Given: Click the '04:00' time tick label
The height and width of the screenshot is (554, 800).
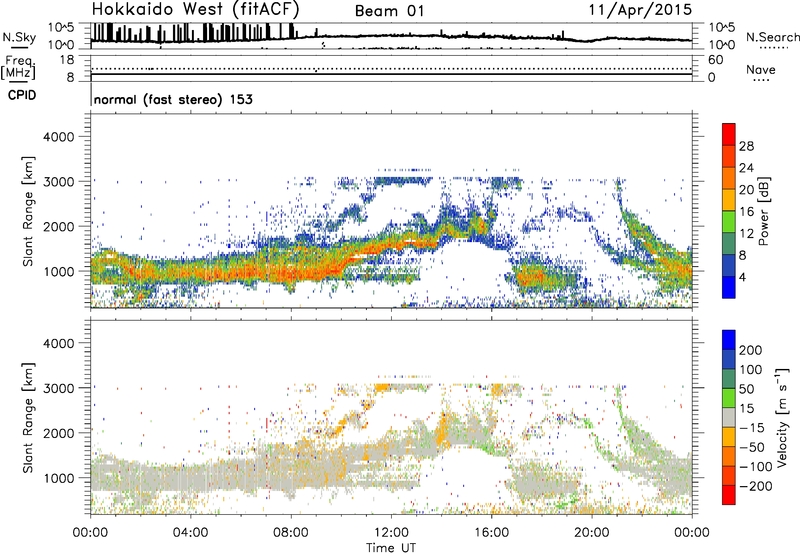Looking at the screenshot, I should [191, 533].
